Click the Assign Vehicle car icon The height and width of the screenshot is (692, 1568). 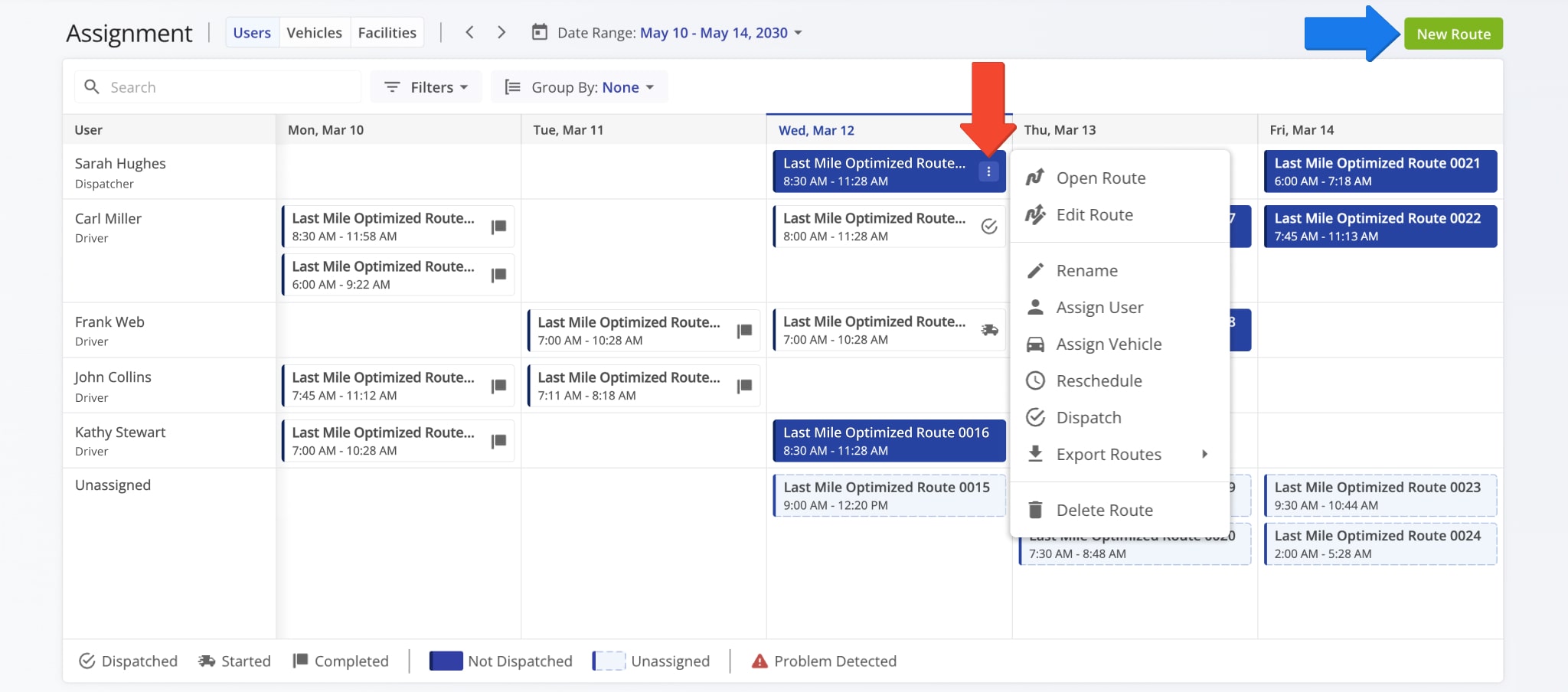(x=1035, y=344)
